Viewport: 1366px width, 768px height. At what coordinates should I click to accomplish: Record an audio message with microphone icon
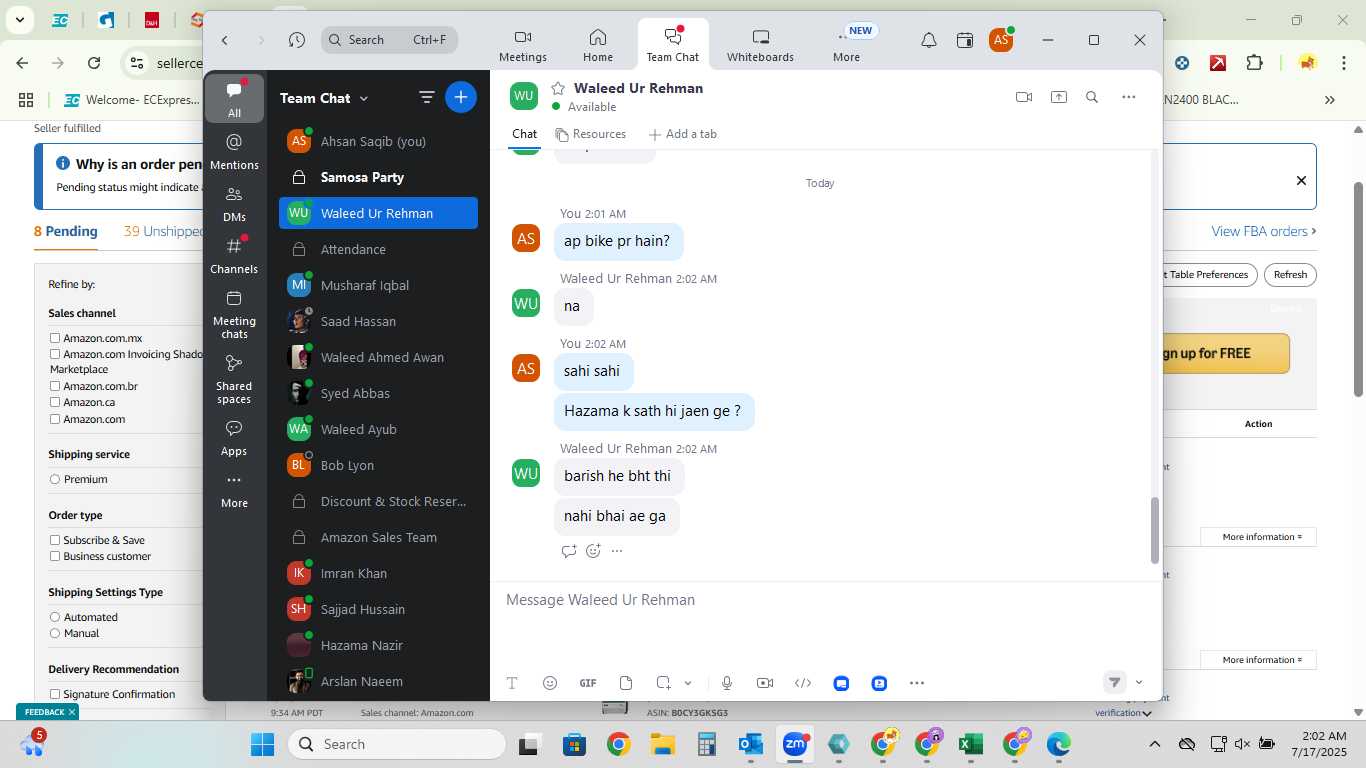pyautogui.click(x=727, y=683)
